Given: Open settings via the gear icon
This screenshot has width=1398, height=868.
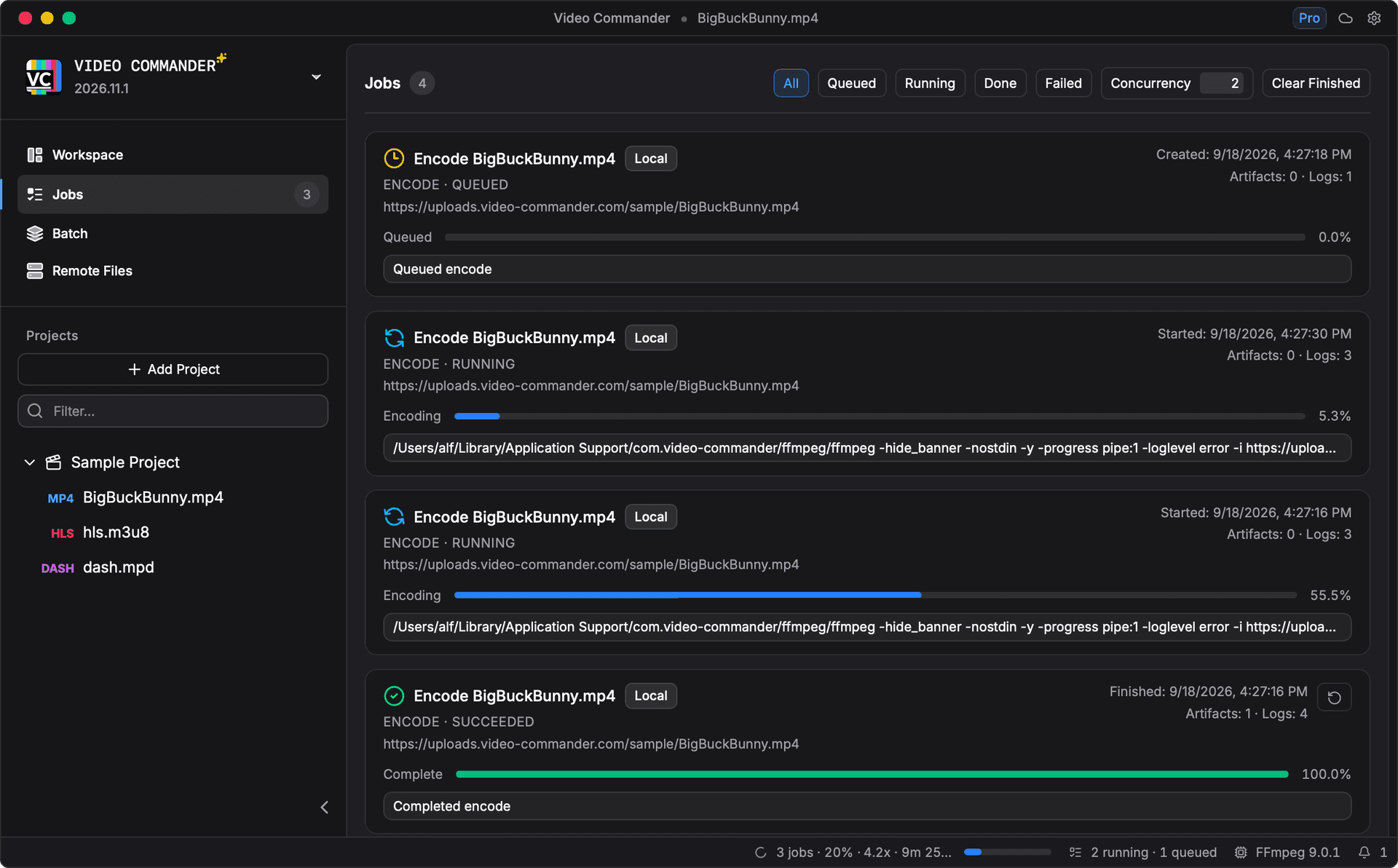Looking at the screenshot, I should click(x=1374, y=18).
